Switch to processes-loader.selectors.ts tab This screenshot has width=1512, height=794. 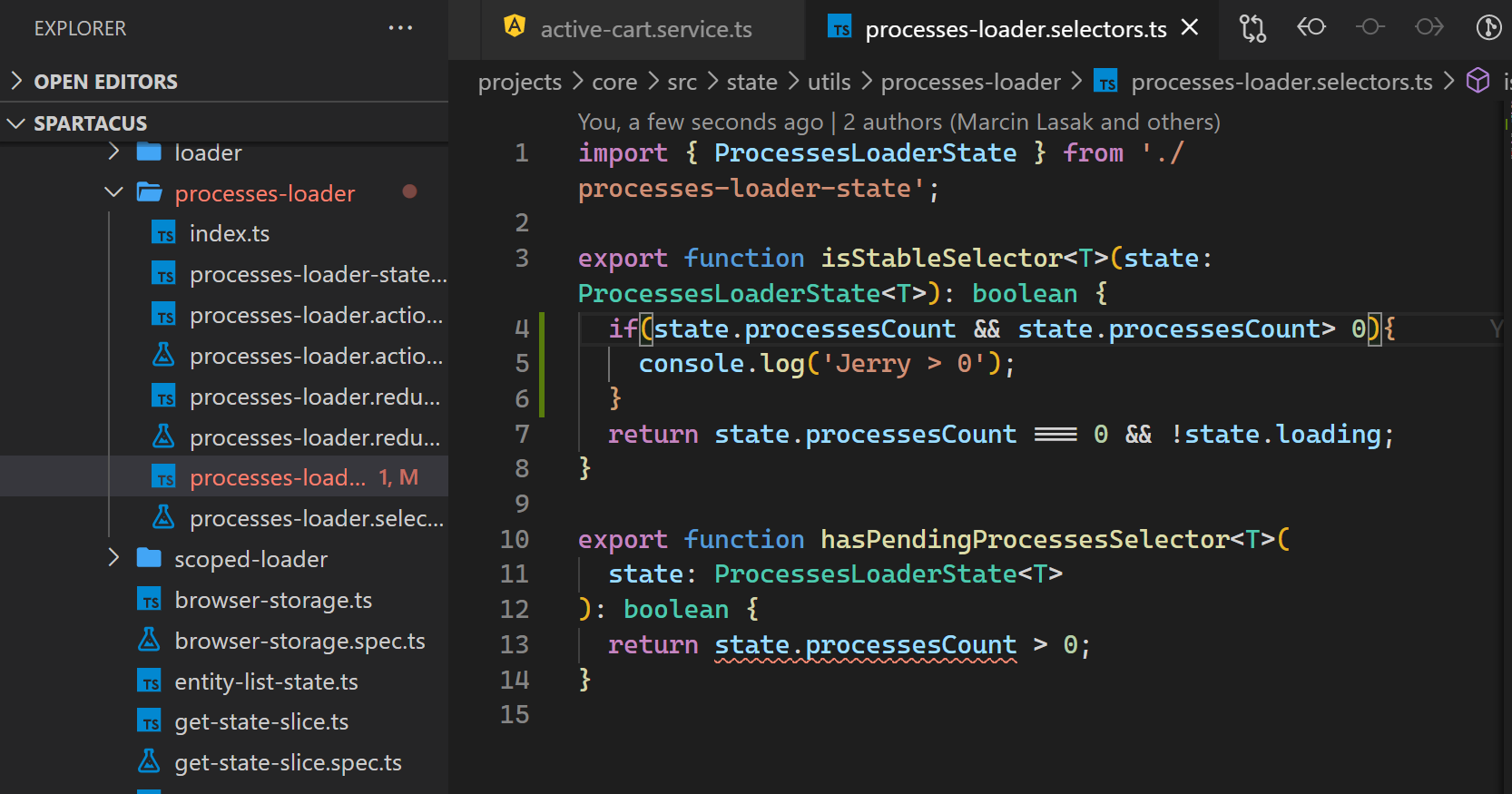click(1015, 29)
